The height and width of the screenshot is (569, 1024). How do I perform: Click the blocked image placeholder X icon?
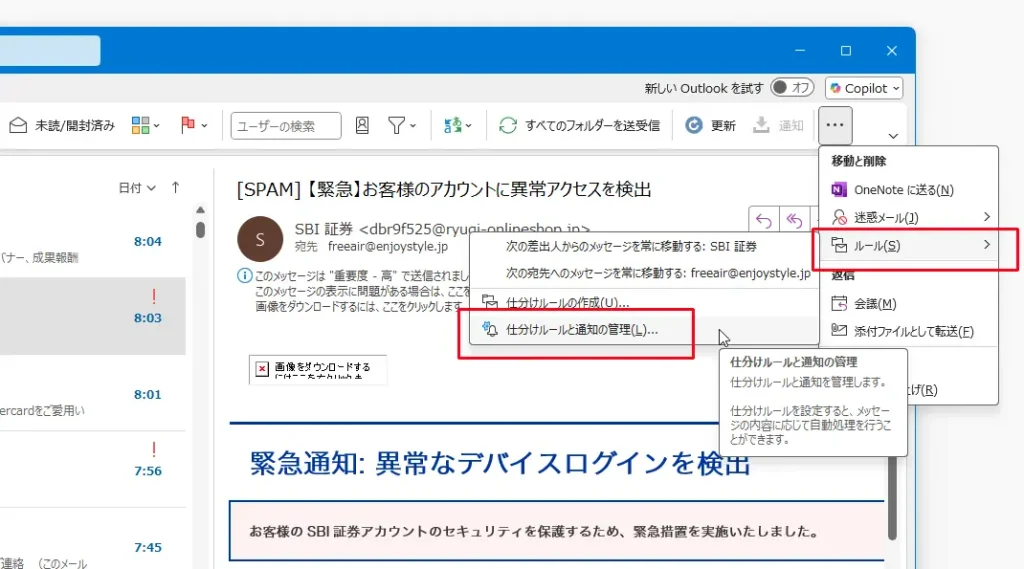point(262,369)
